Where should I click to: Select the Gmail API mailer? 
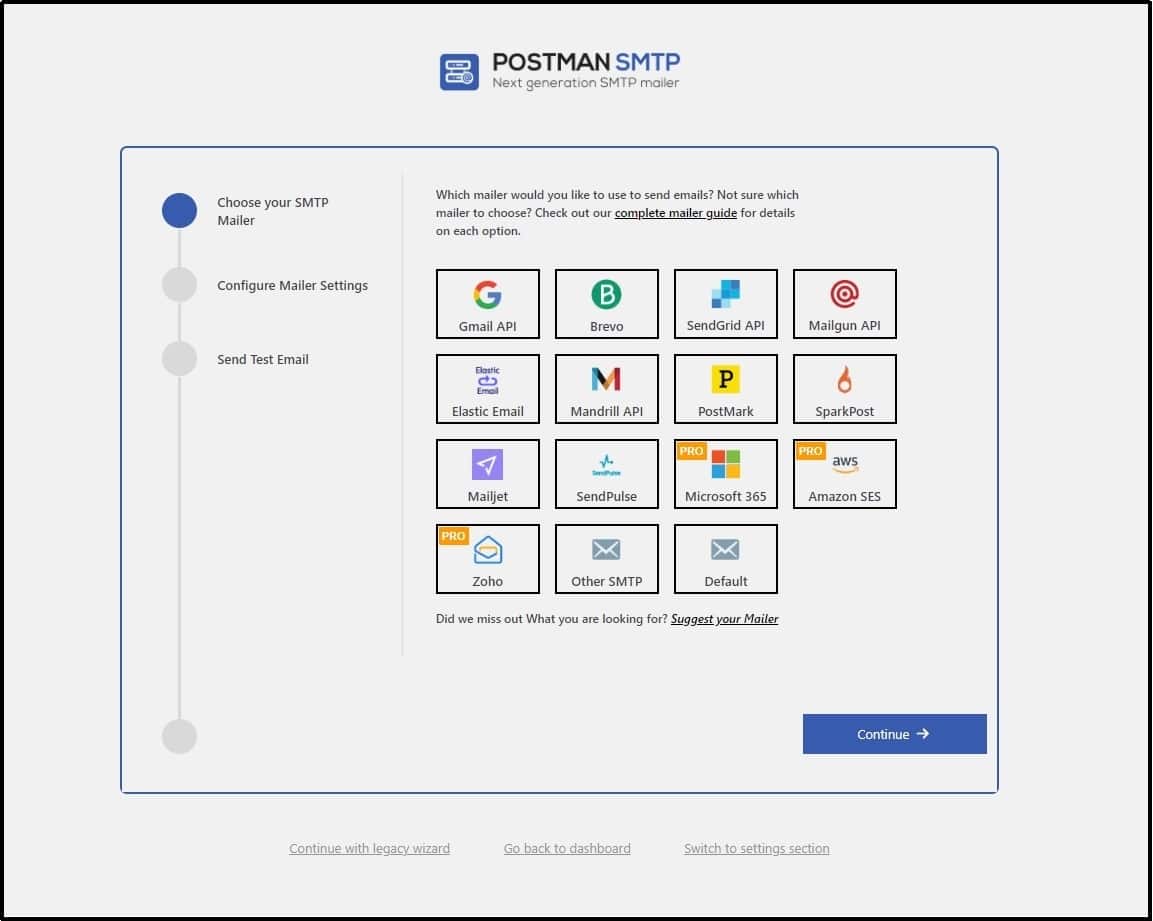(487, 303)
